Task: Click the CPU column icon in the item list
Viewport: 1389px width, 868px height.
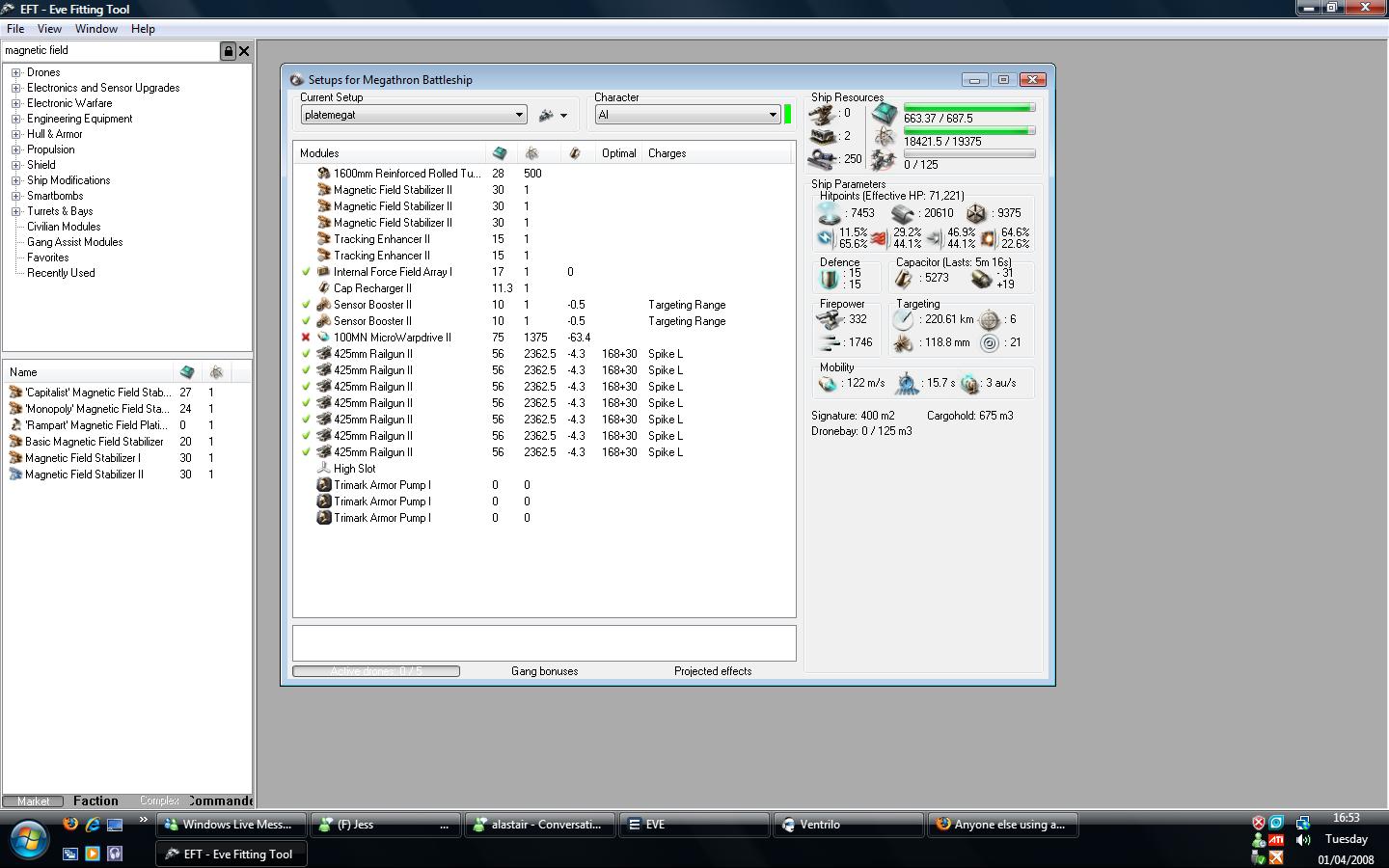Action: coord(186,372)
